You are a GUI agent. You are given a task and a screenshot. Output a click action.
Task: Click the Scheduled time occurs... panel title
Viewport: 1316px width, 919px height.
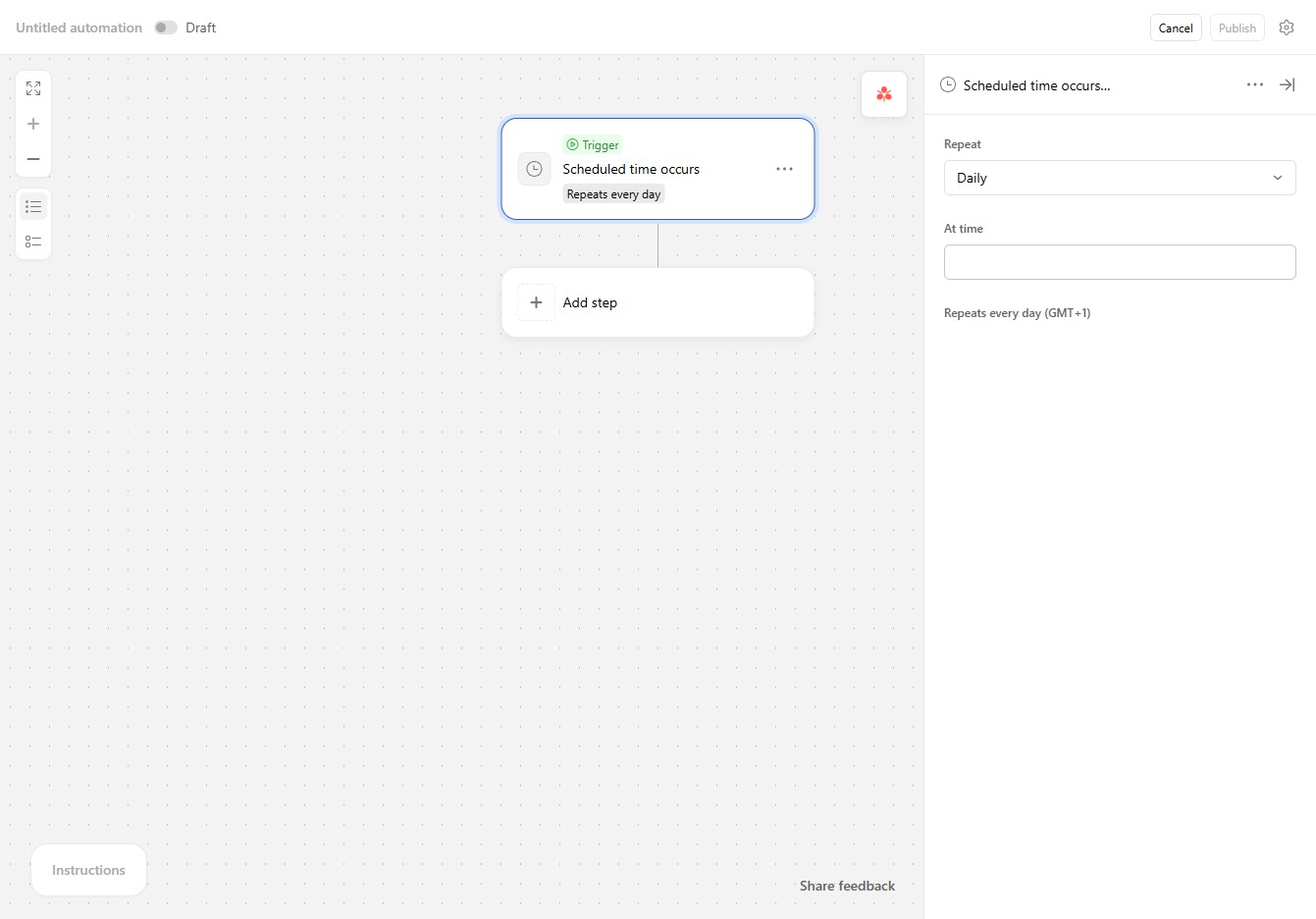[x=1036, y=85]
